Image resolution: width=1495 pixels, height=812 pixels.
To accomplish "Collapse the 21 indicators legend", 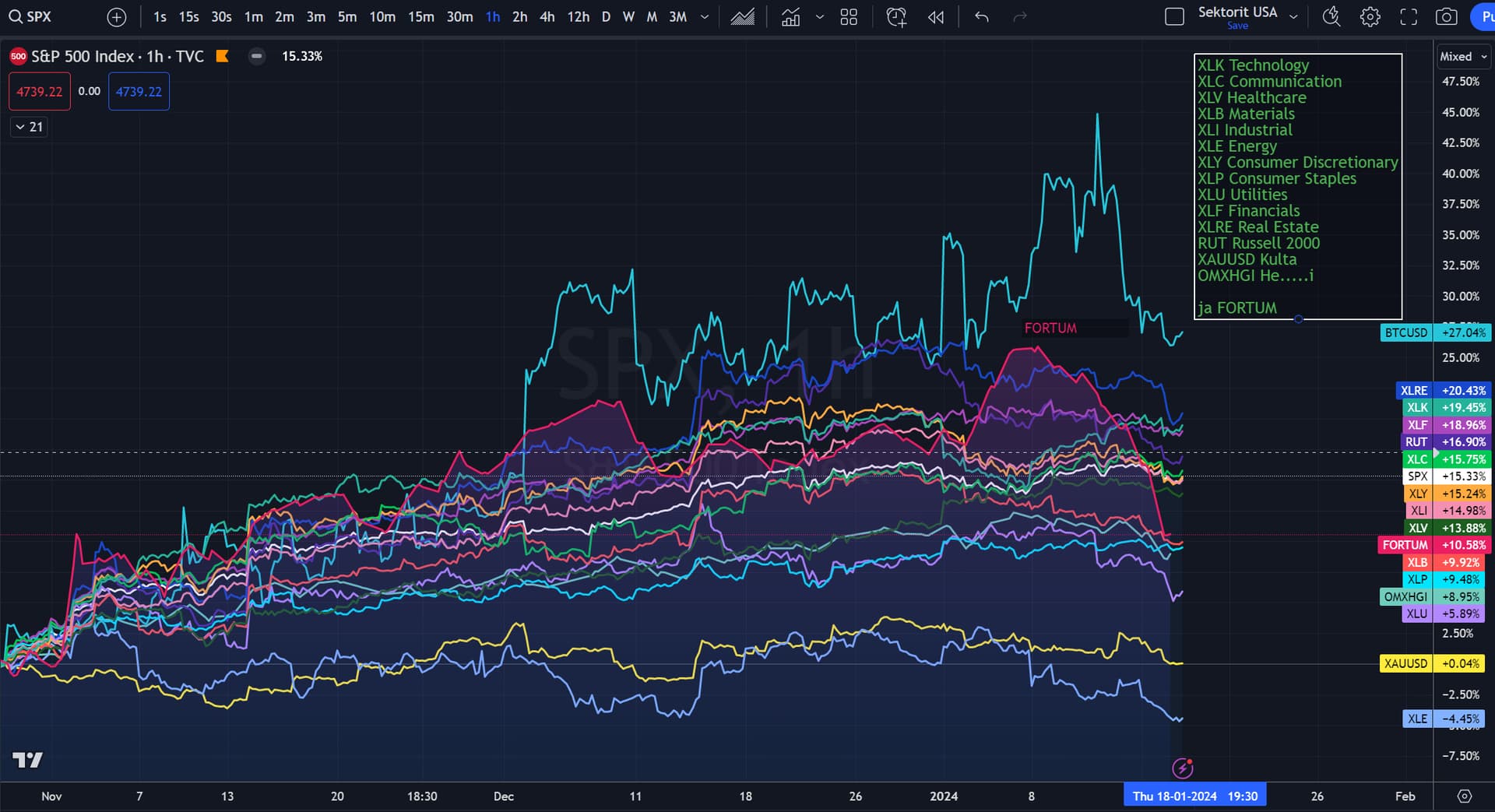I will 29,127.
